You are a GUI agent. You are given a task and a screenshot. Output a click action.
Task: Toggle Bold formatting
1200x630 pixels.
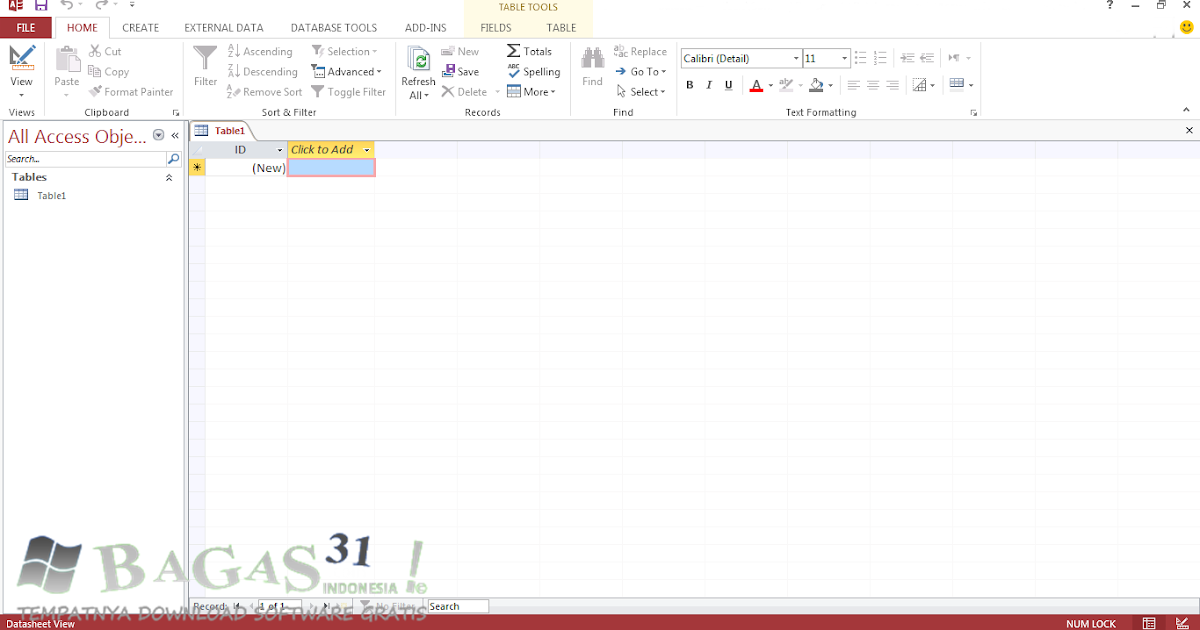(690, 85)
